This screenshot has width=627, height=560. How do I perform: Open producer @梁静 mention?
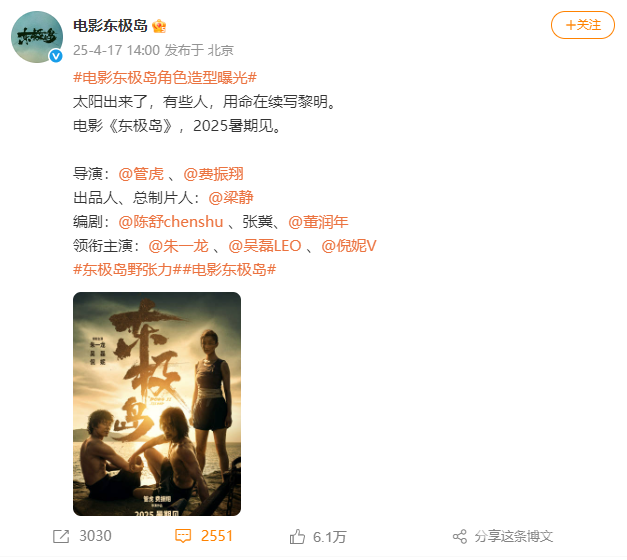pyautogui.click(x=231, y=198)
